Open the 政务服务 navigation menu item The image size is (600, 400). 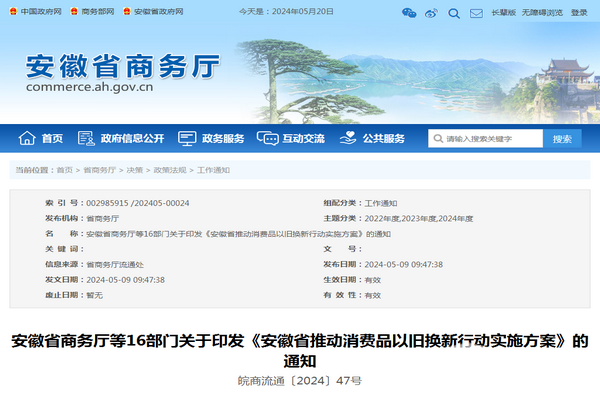pos(222,139)
